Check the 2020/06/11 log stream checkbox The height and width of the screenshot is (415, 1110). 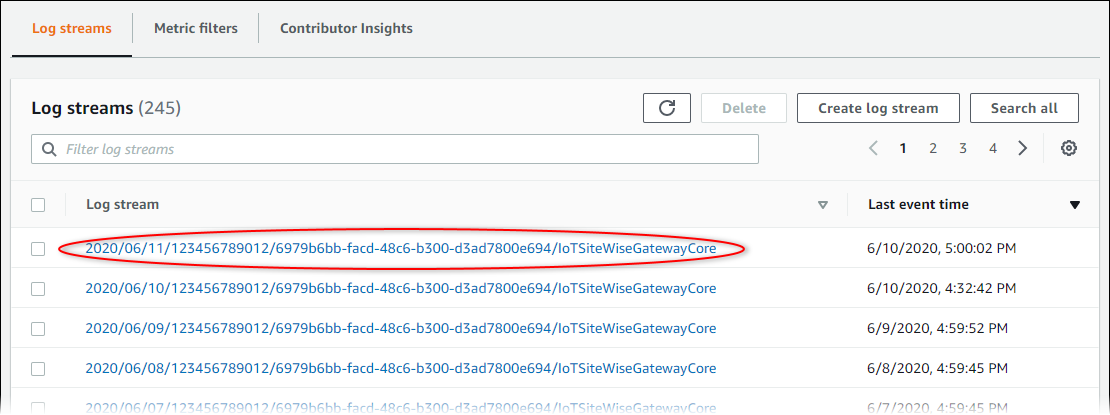38,249
